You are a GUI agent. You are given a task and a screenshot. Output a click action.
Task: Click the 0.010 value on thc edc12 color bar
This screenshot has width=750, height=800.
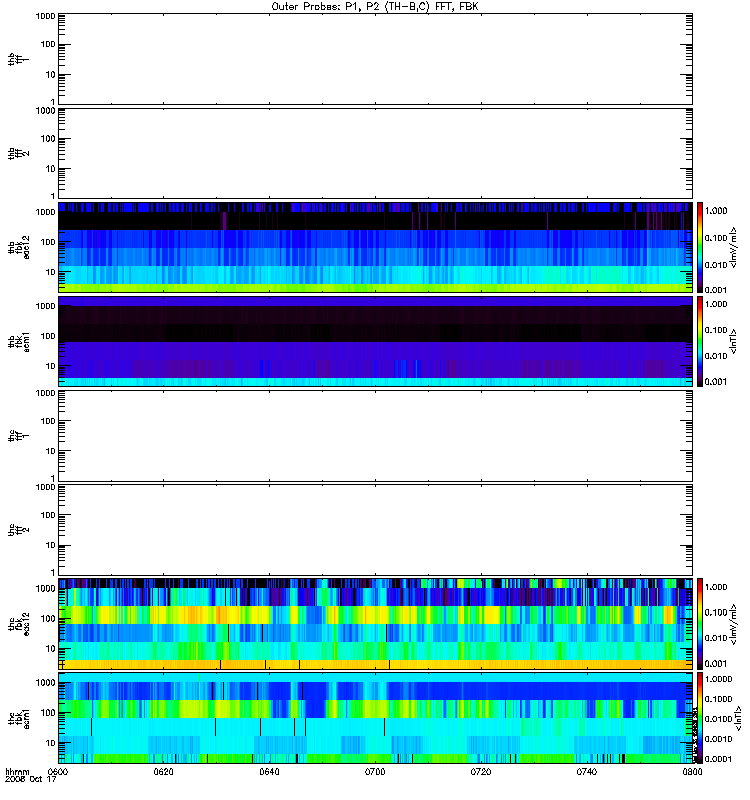tap(716, 638)
